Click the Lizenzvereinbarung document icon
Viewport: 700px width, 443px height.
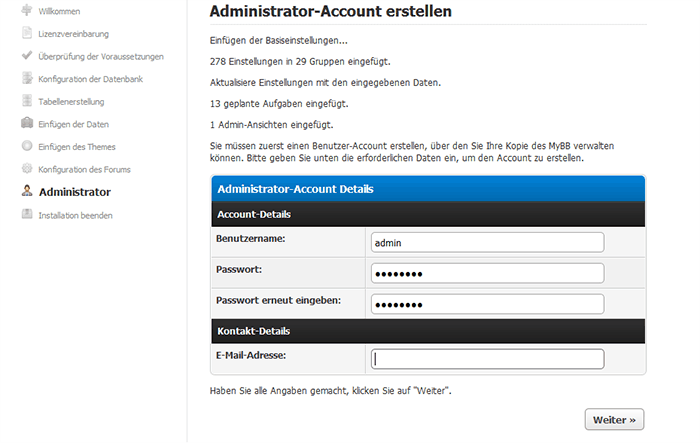pyautogui.click(x=27, y=33)
